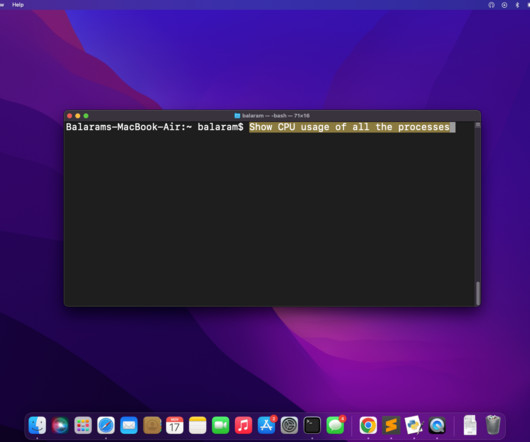
Task: Open the document stack in Dock
Action: [470, 425]
